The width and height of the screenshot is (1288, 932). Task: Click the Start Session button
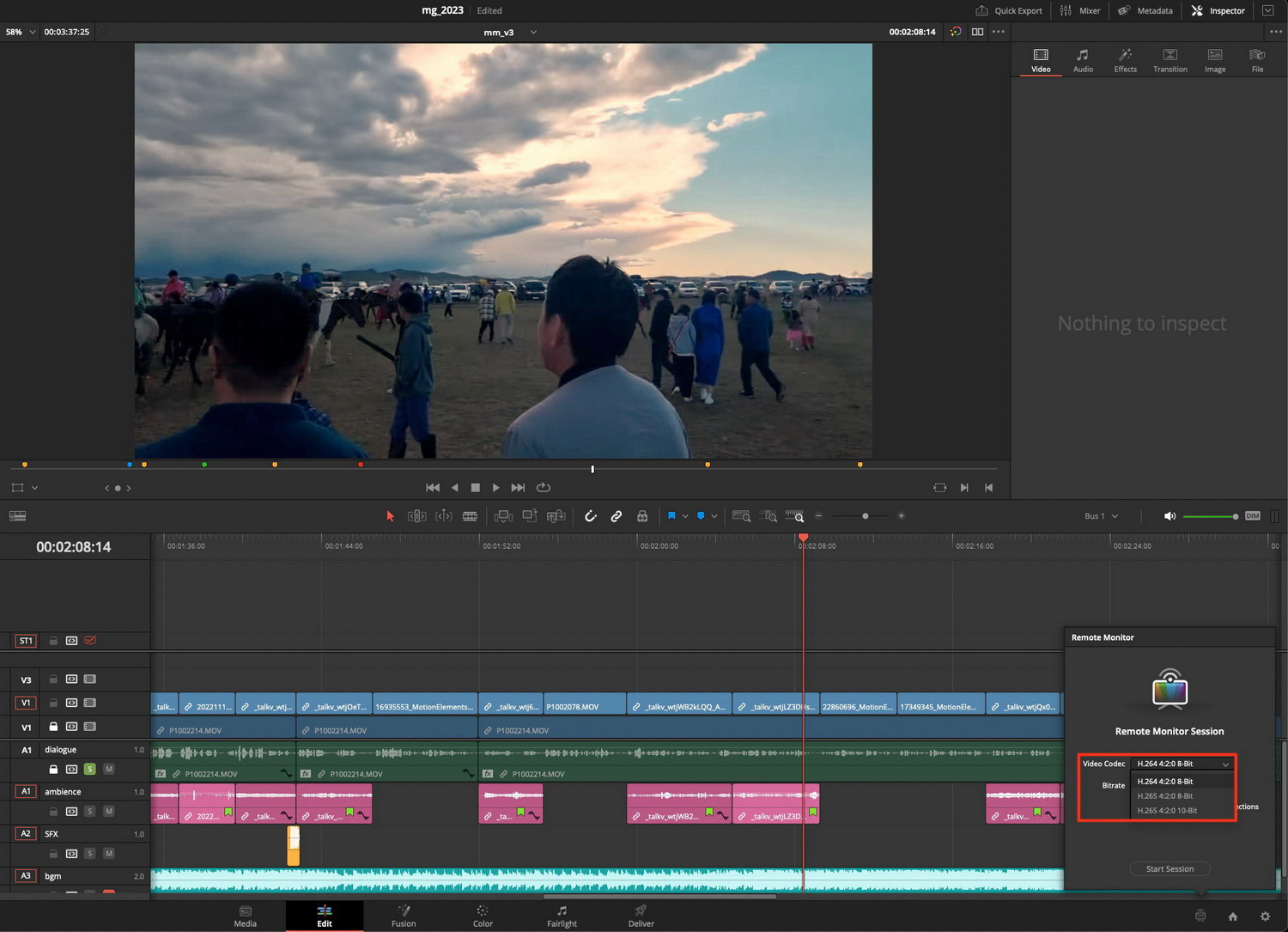(x=1170, y=868)
